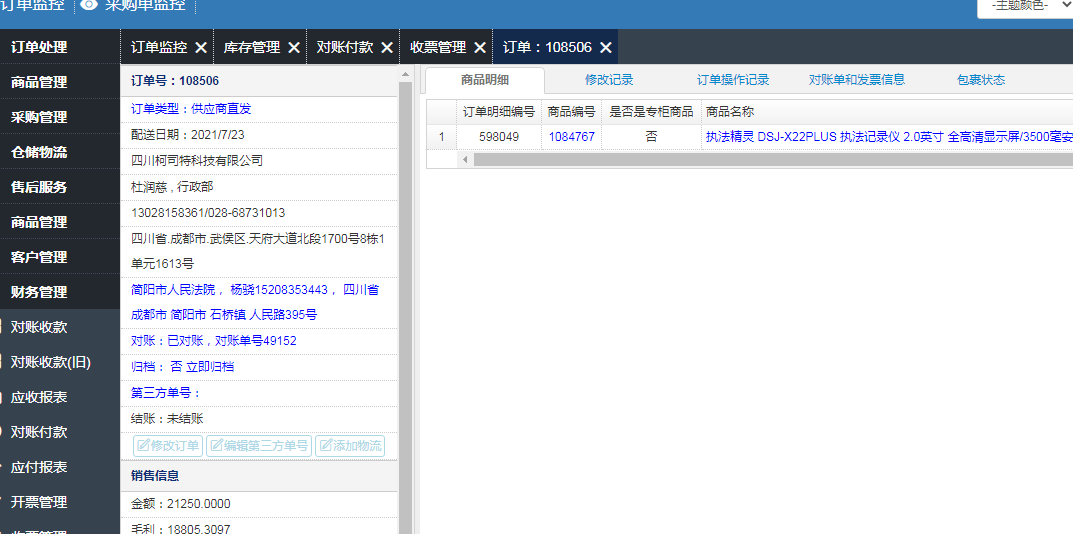Click the 金额：21250.0000 value
The image size is (1073, 534).
point(181,505)
